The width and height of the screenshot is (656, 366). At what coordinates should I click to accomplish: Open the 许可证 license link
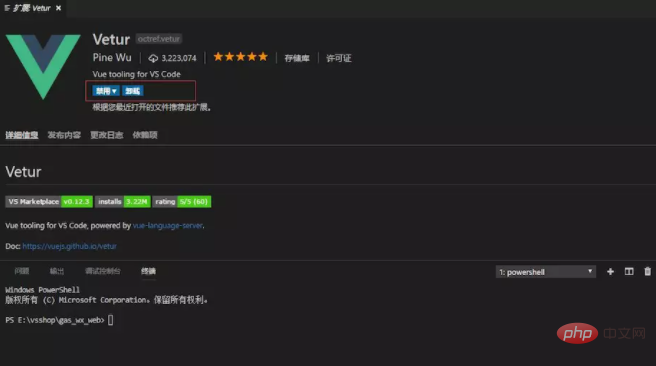[x=338, y=58]
